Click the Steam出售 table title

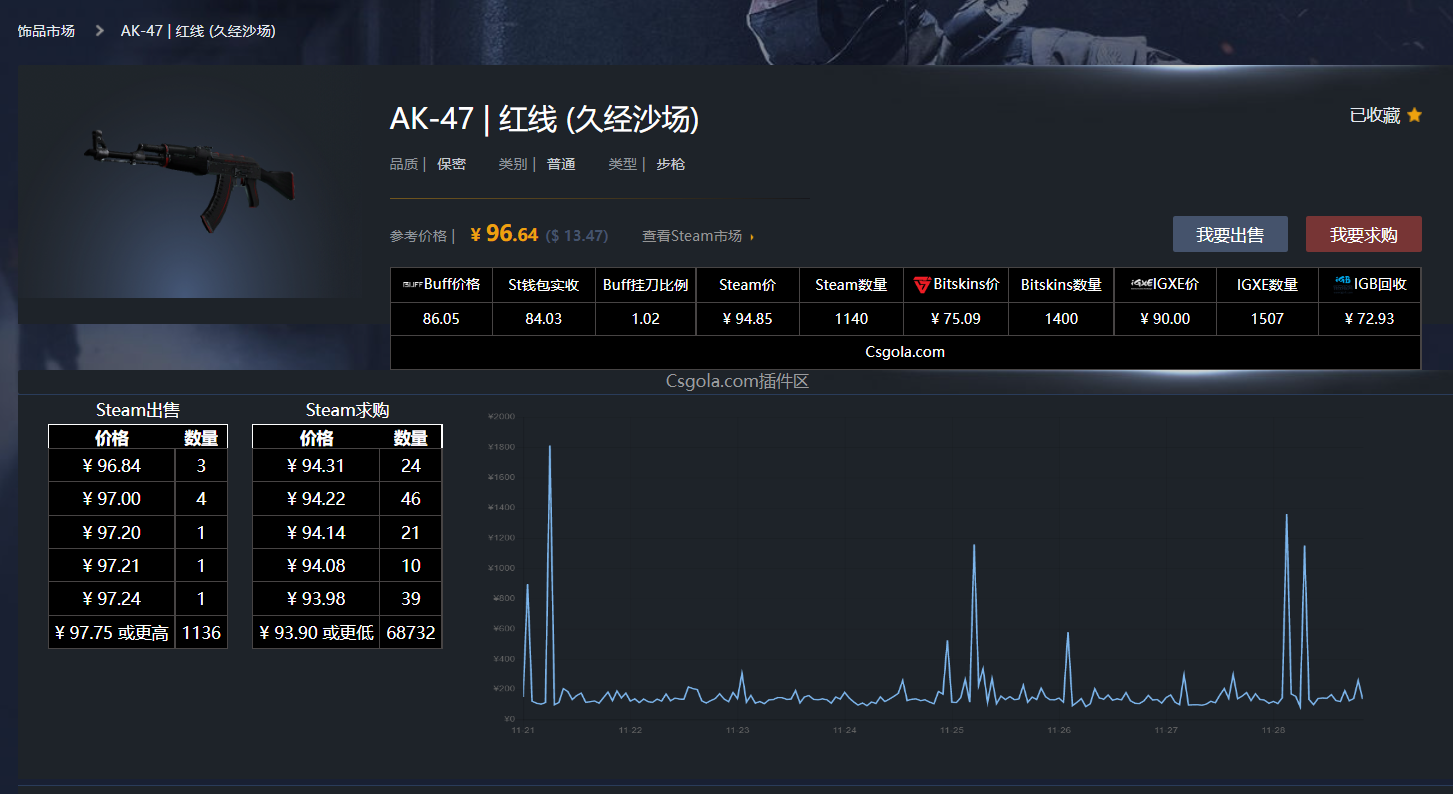(x=138, y=410)
